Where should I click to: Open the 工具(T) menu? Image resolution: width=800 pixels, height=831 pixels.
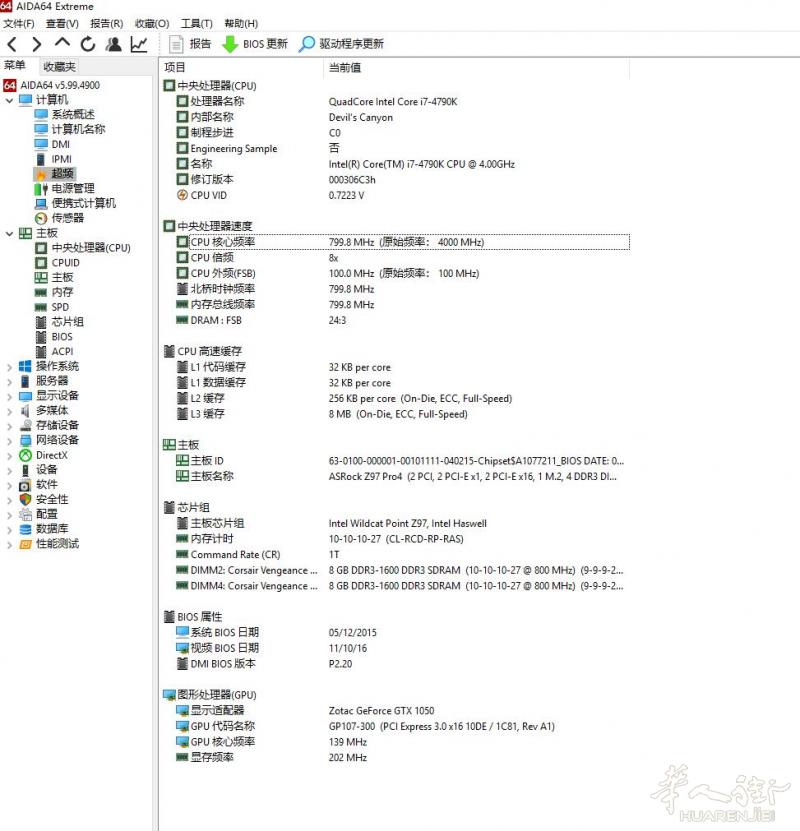(197, 23)
